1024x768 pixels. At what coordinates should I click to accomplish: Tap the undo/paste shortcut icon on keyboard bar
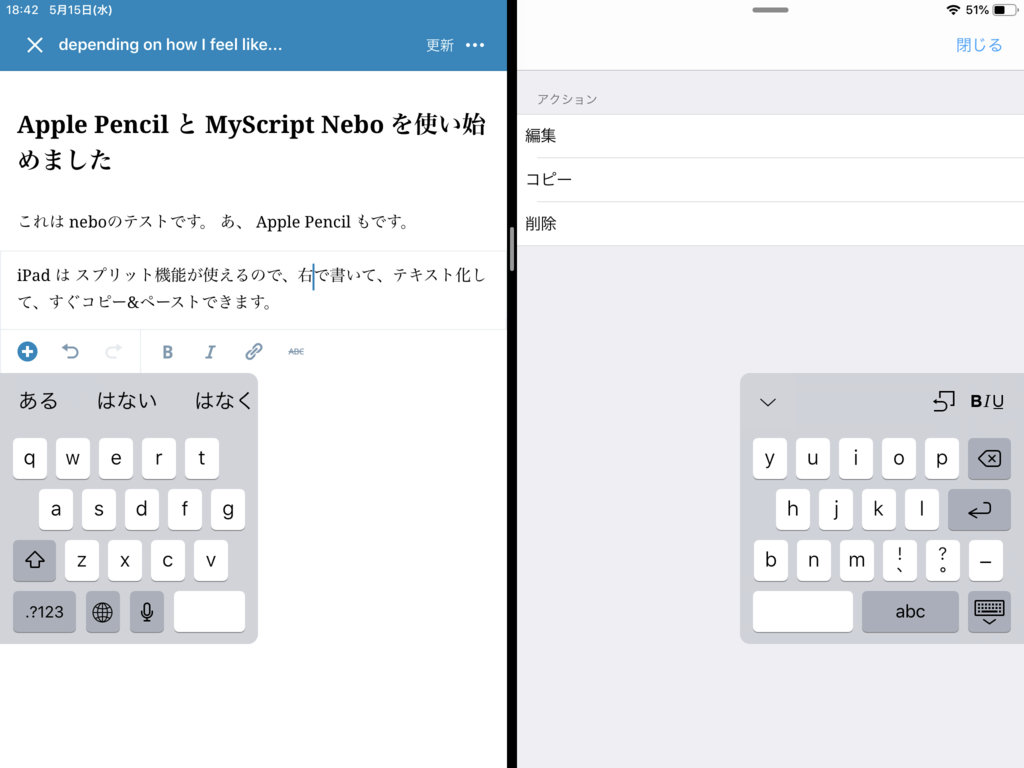944,401
